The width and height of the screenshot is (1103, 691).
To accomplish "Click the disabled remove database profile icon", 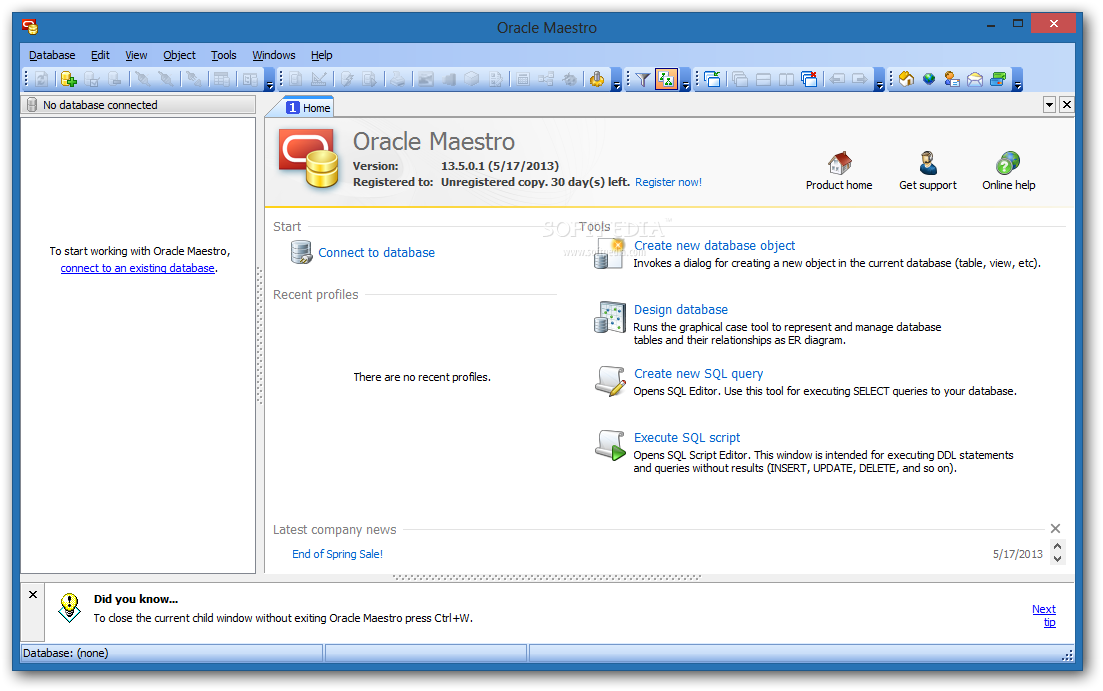I will [x=115, y=80].
